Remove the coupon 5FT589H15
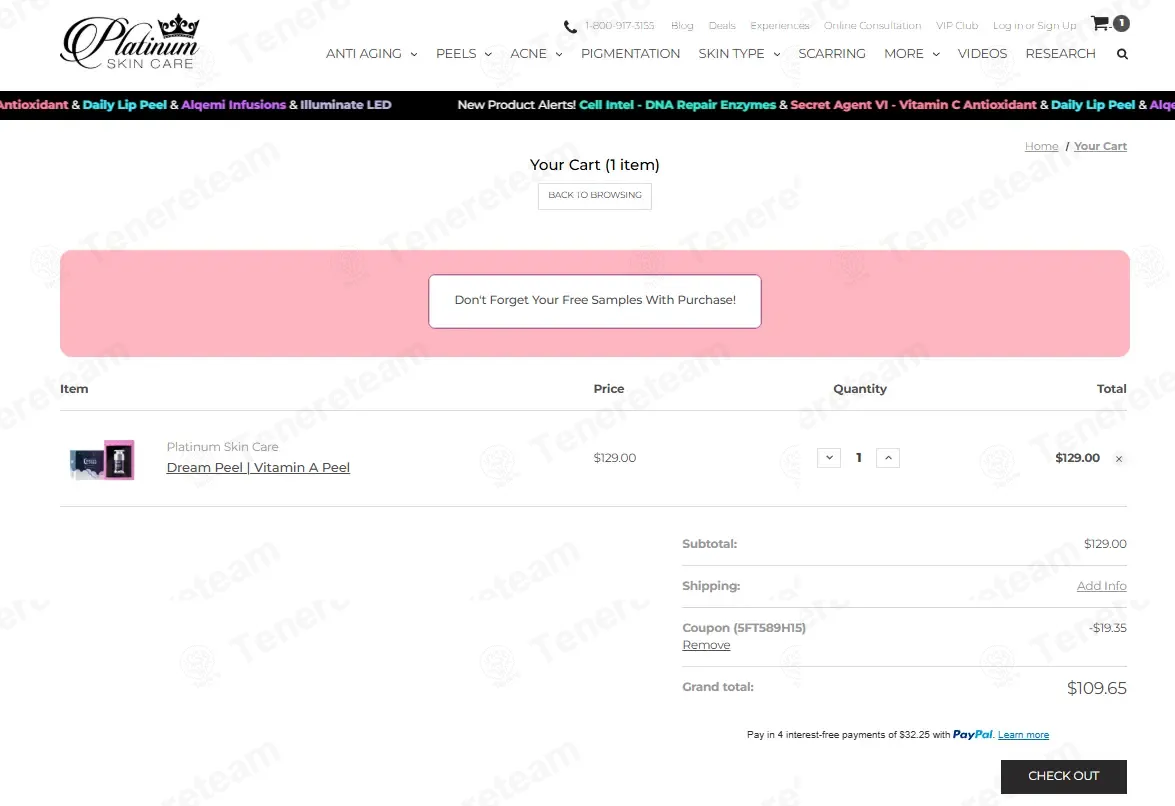Viewport: 1175px width, 806px height. pyautogui.click(x=706, y=645)
